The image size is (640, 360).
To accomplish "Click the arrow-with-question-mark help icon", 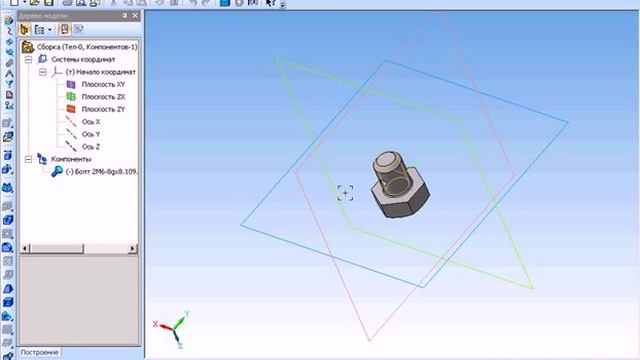I will click(x=270, y=3).
